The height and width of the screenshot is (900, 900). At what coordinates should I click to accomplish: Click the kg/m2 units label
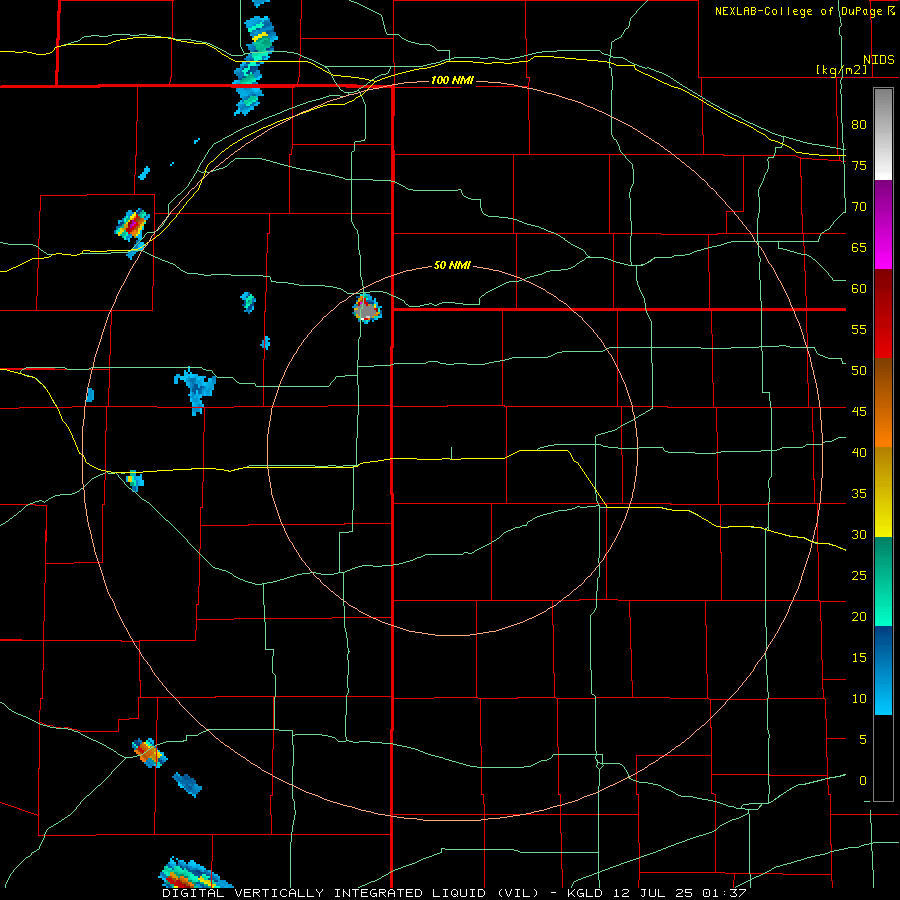point(841,70)
